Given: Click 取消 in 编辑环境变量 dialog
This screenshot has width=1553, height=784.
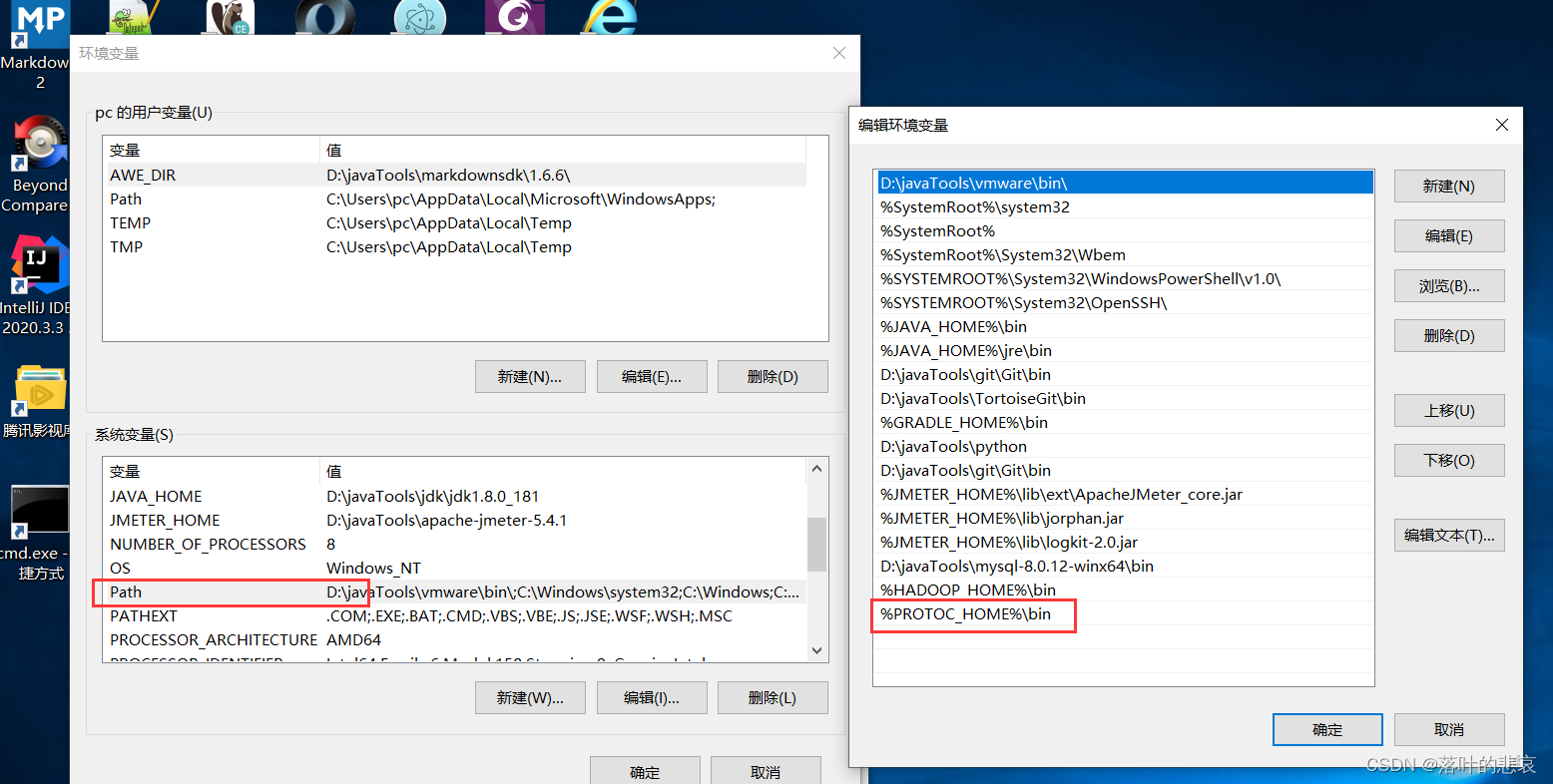Looking at the screenshot, I should (1449, 729).
